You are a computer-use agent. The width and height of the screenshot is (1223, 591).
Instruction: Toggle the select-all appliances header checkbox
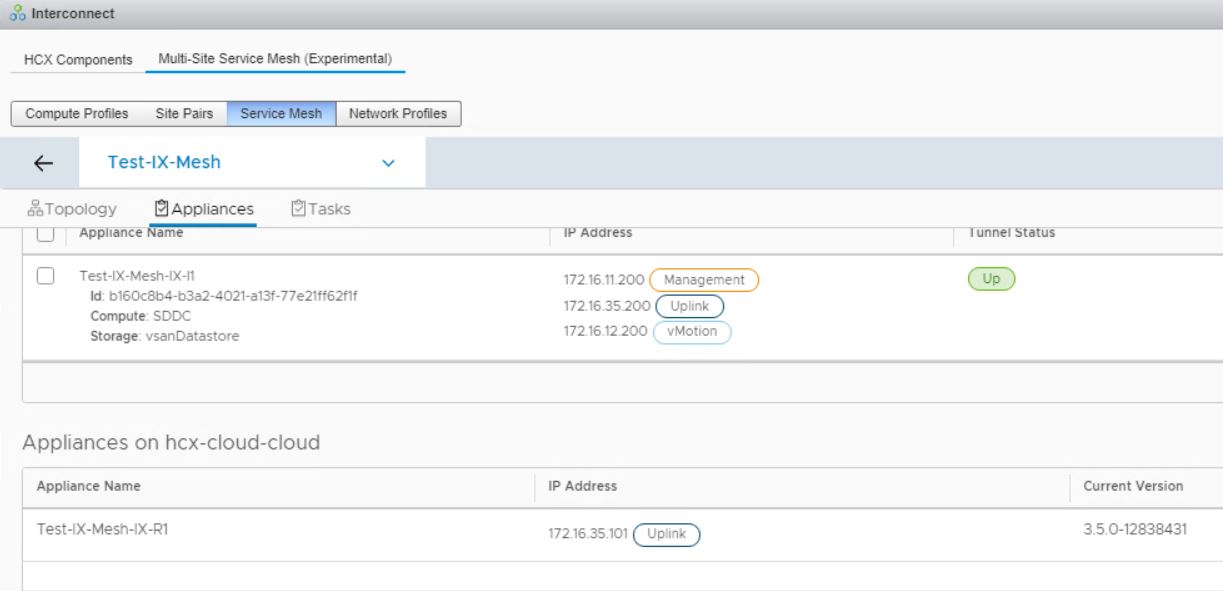pyautogui.click(x=45, y=234)
